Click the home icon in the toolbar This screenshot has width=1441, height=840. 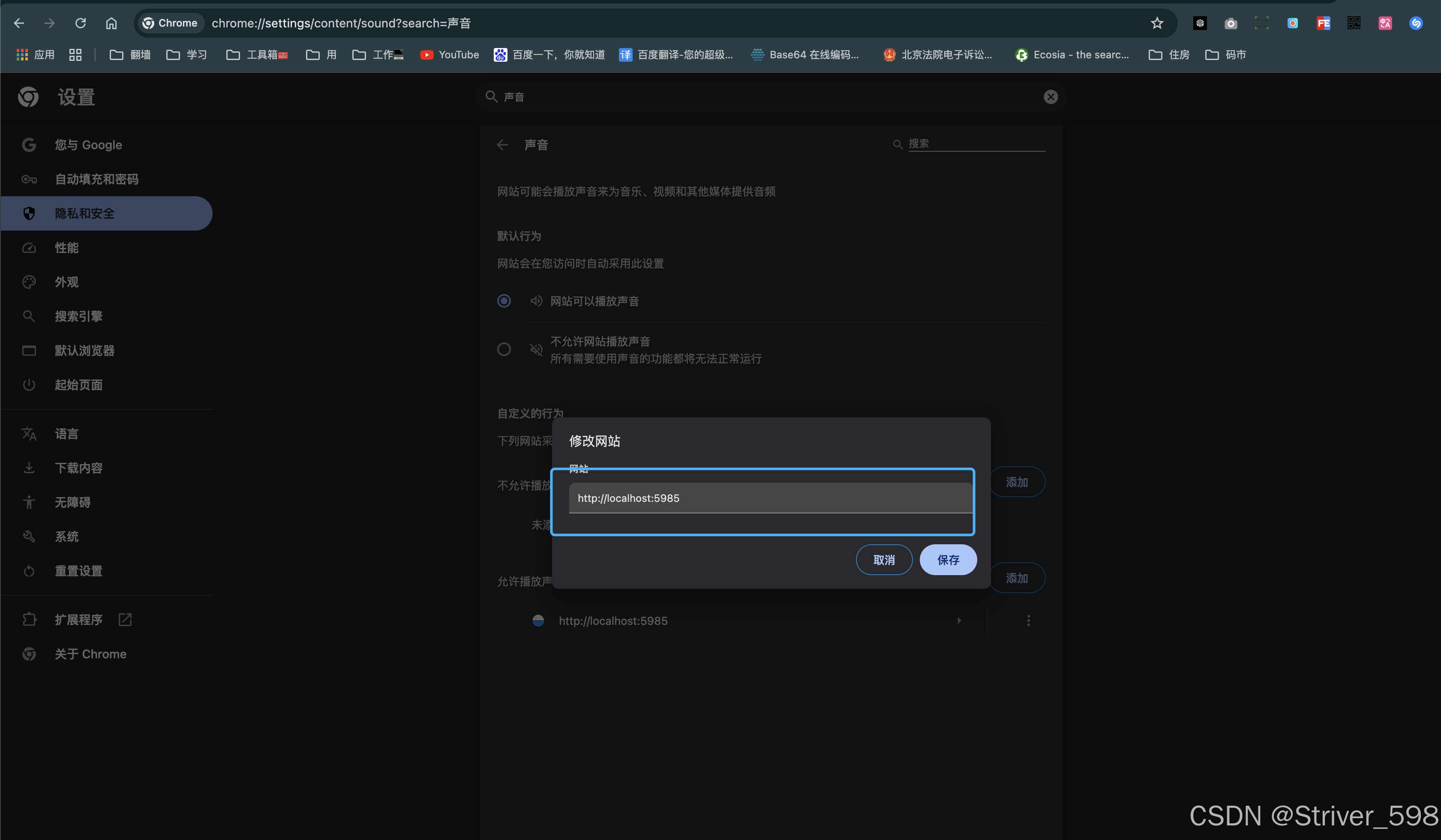coord(111,23)
